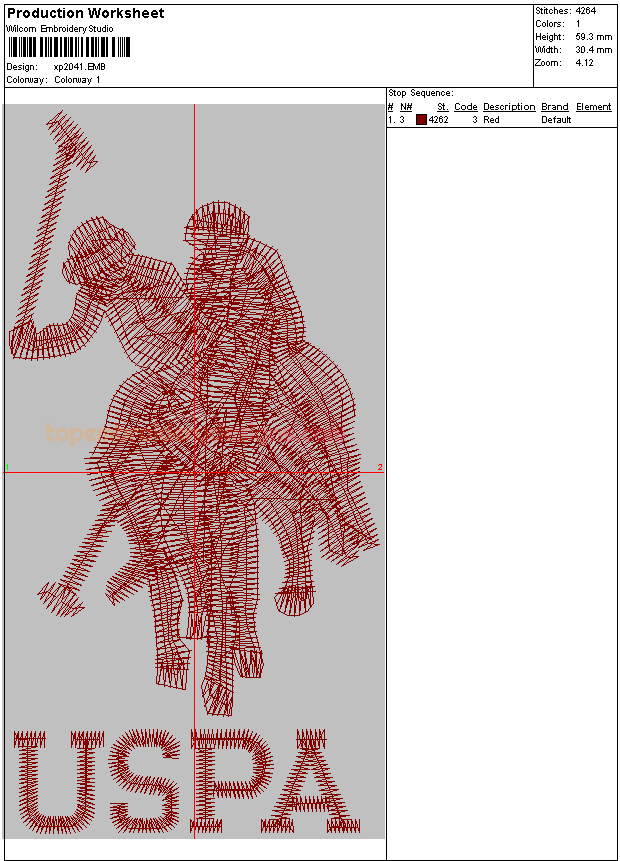
Task: Click the stitch count '4262' in the table
Action: click(x=439, y=120)
